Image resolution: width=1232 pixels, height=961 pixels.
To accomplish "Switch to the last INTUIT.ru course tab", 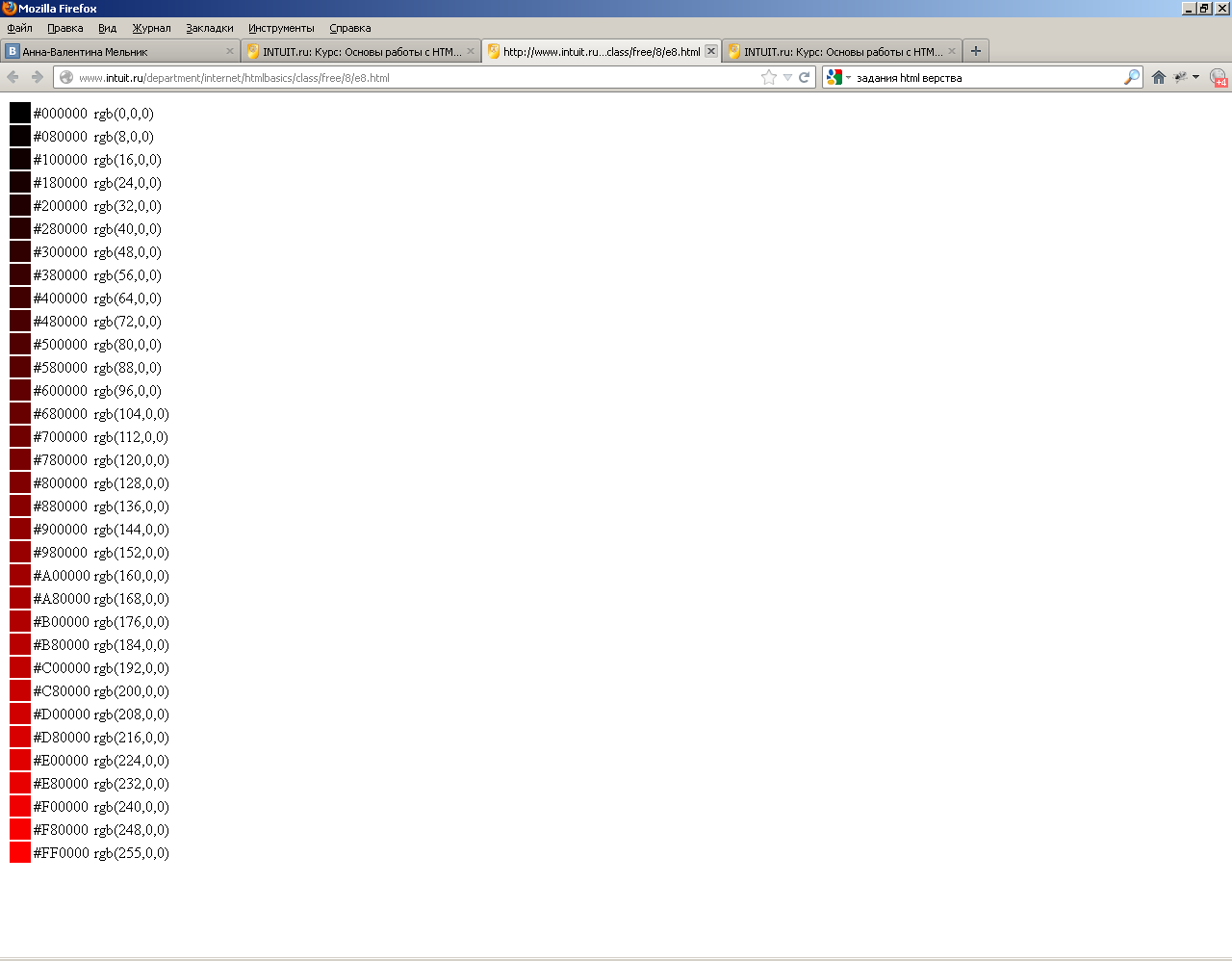I will (842, 51).
